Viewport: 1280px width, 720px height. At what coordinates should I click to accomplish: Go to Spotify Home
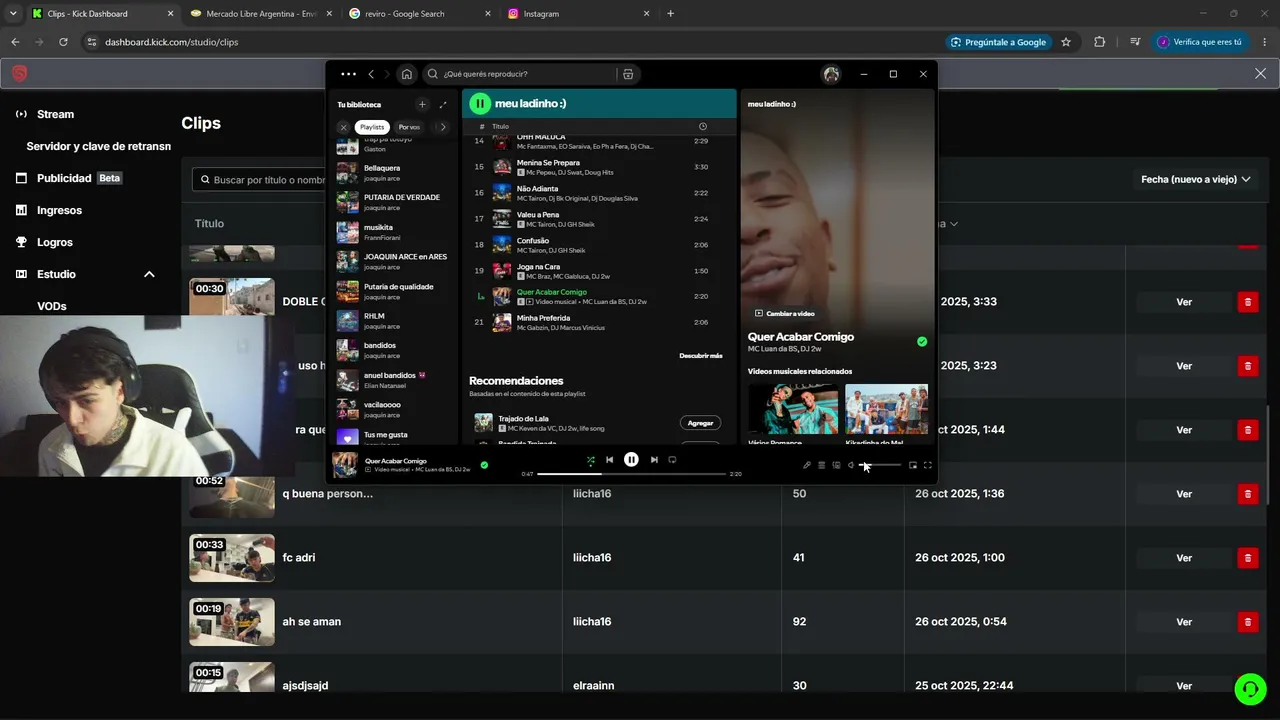pos(406,74)
